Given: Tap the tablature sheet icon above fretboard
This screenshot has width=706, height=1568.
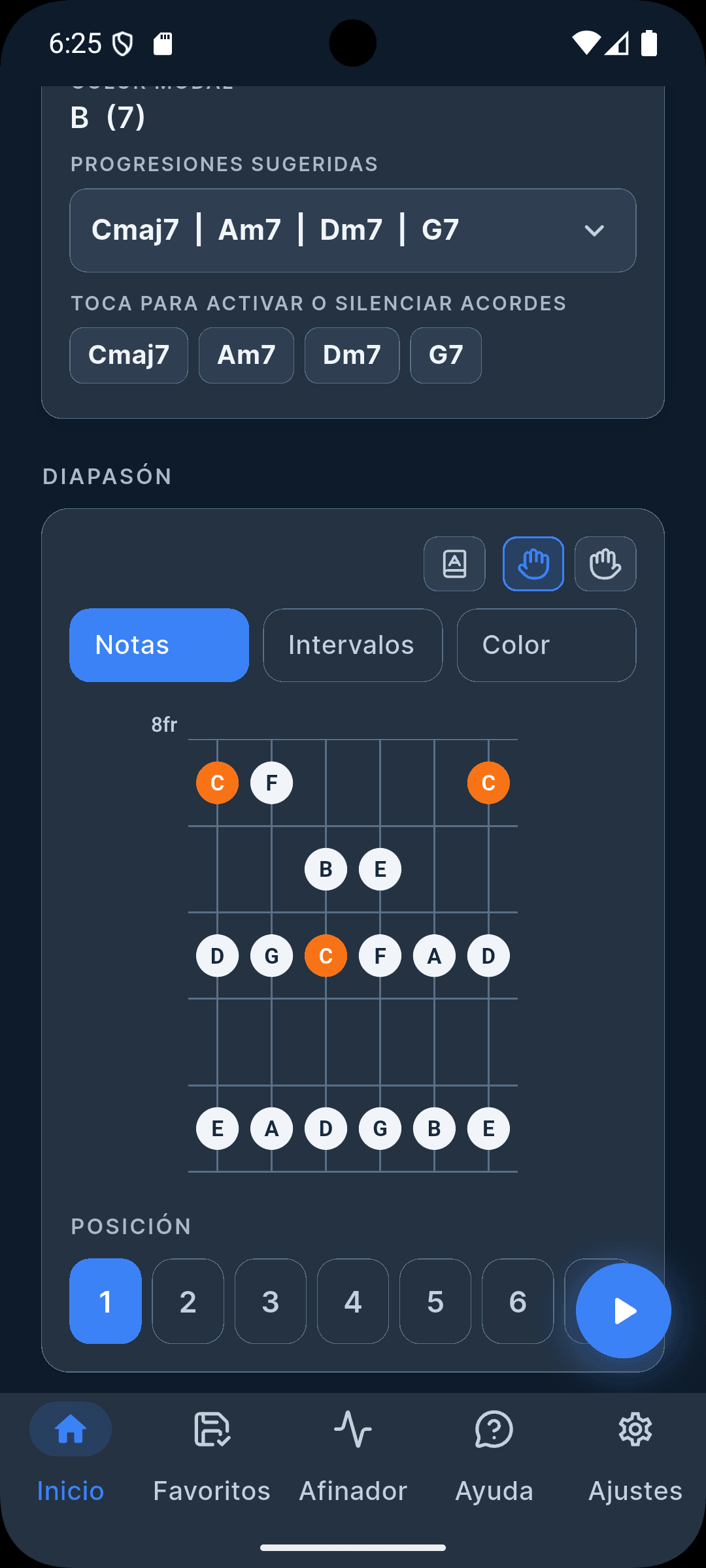Looking at the screenshot, I should [454, 564].
